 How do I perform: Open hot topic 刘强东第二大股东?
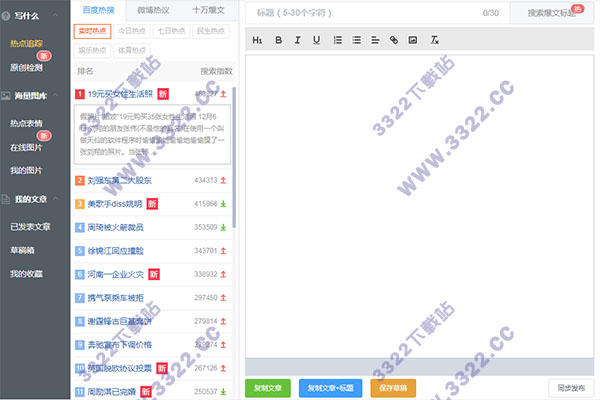pyautogui.click(x=119, y=180)
